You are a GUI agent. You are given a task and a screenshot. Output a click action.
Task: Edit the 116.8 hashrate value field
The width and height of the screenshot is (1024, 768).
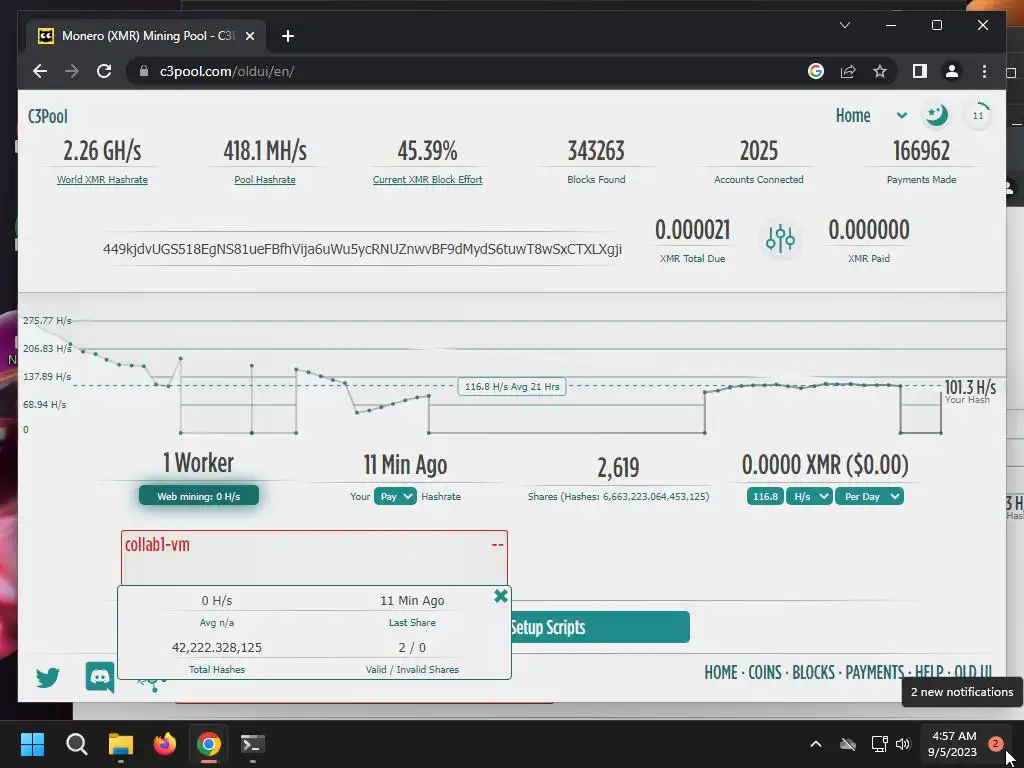765,496
